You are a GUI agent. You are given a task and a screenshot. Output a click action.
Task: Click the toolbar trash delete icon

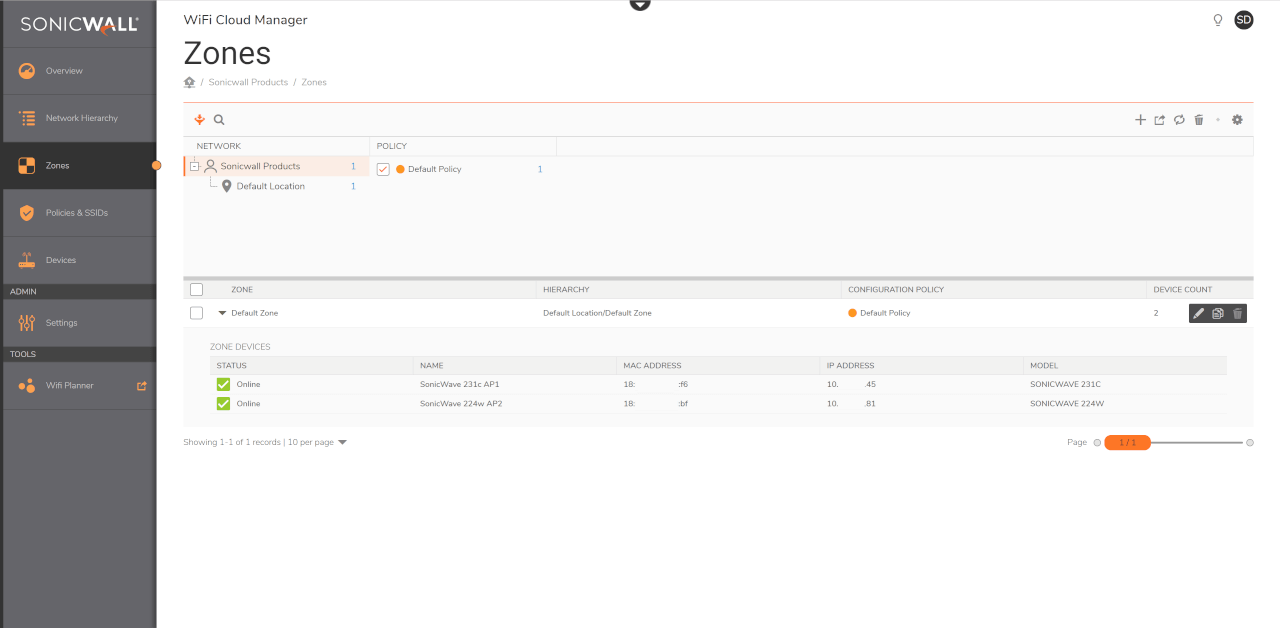1199,120
